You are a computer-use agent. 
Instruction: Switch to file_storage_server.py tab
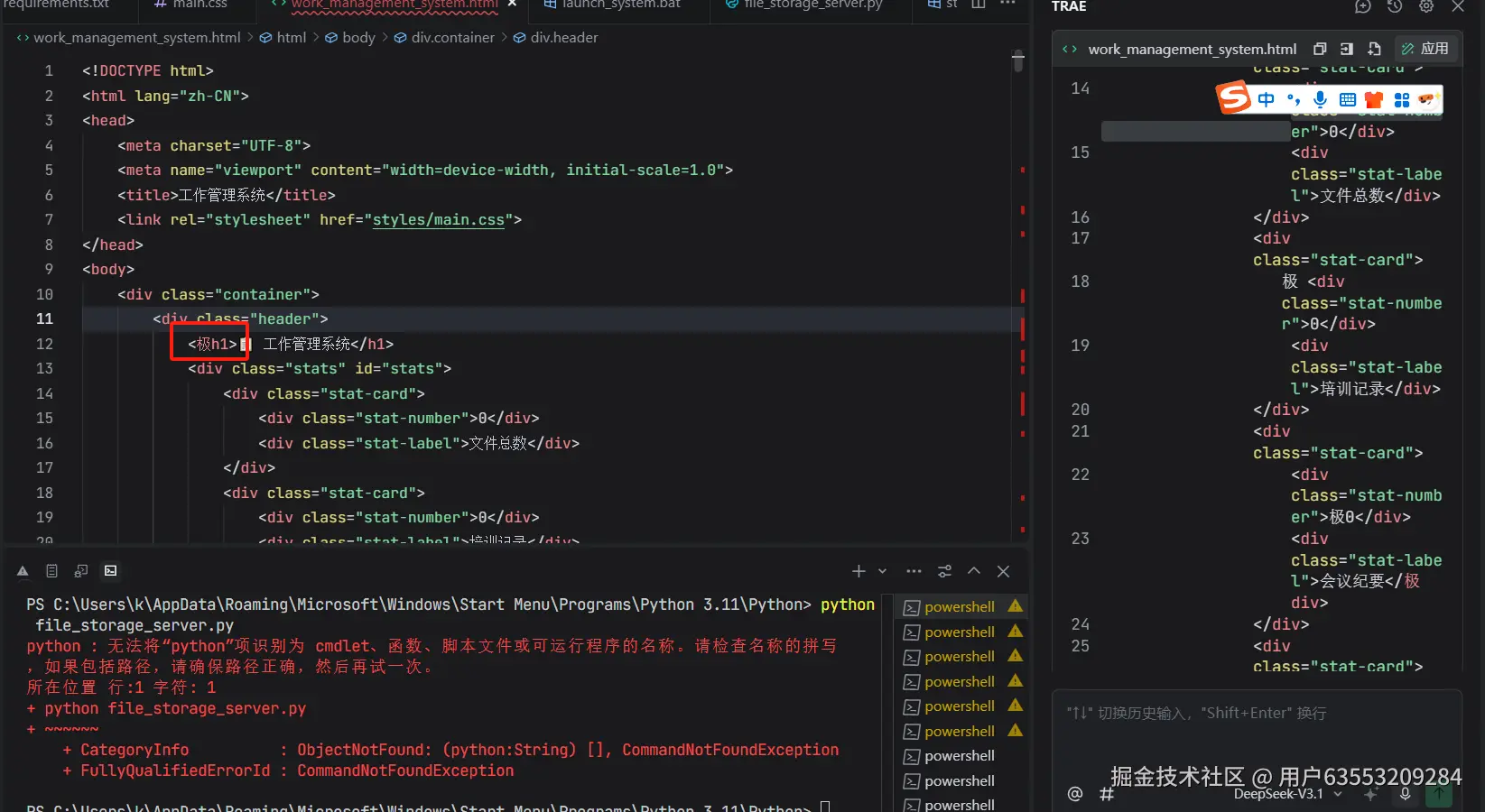click(812, 5)
